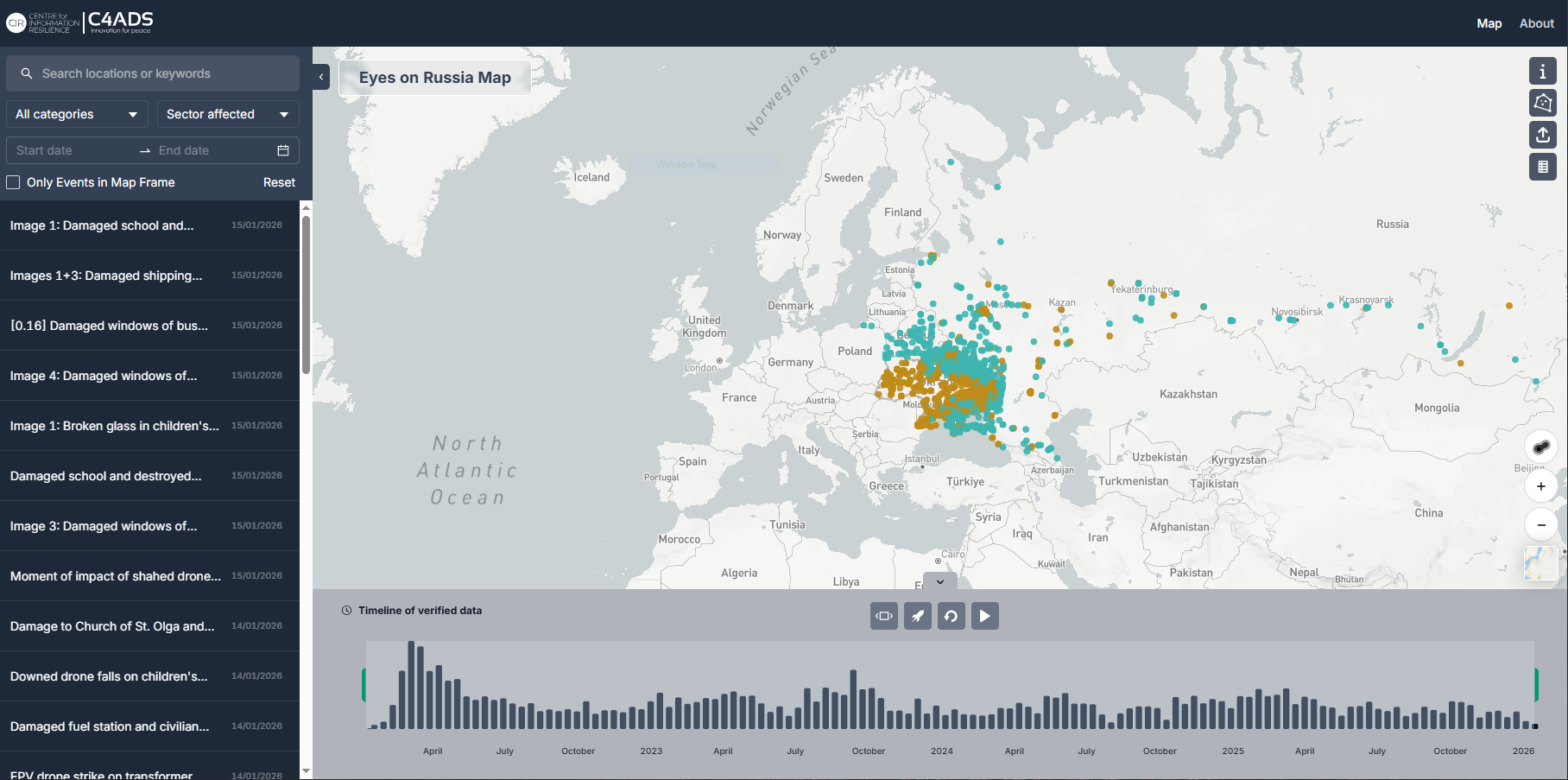Switch basemap using the map thumbnail
The width and height of the screenshot is (1568, 780).
point(1540,563)
